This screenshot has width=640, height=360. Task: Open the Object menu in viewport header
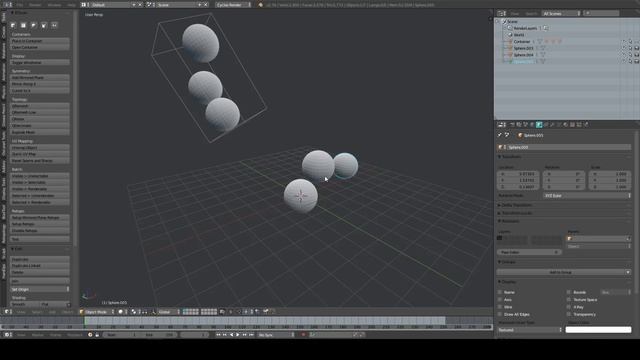[x=67, y=312]
